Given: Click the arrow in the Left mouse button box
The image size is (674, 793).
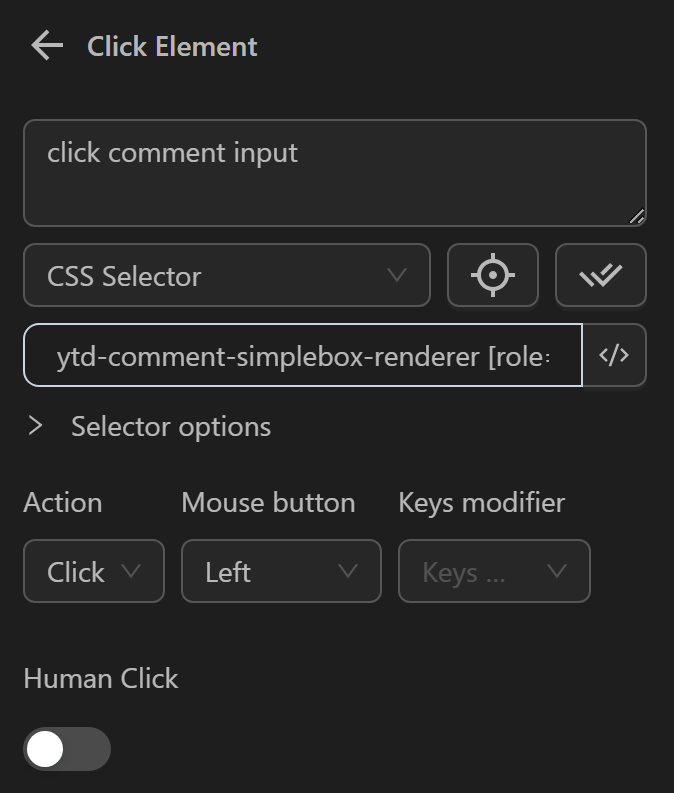Looking at the screenshot, I should pos(348,571).
